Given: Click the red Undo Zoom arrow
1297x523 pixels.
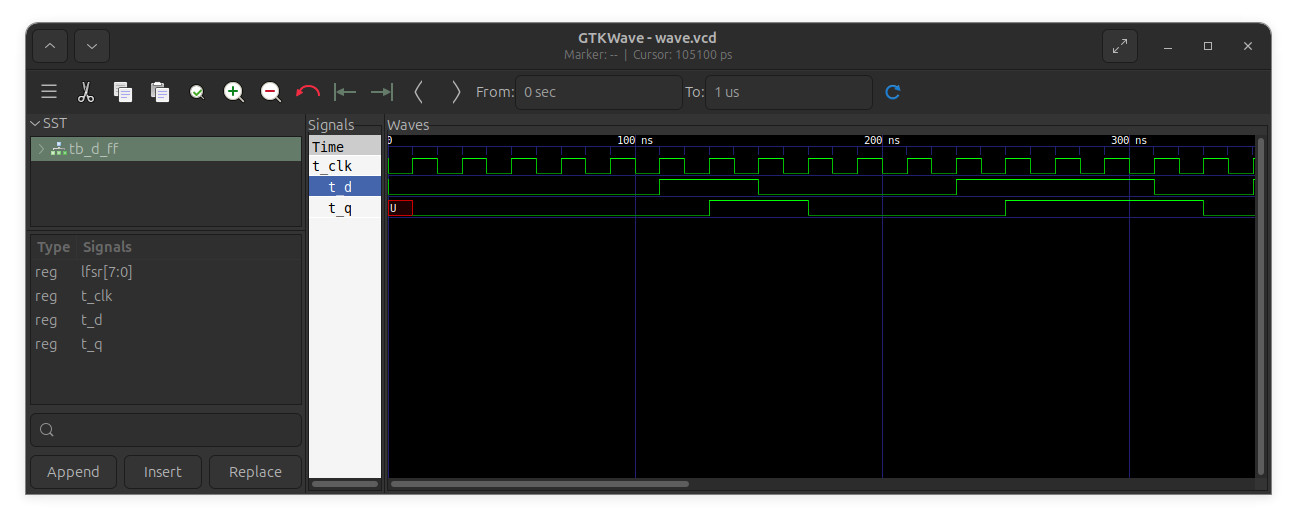Looking at the screenshot, I should 308,92.
